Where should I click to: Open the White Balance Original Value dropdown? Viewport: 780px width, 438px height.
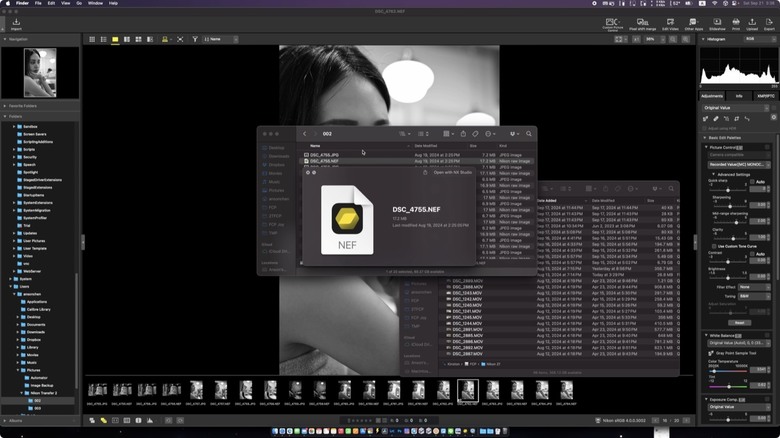[x=739, y=343]
